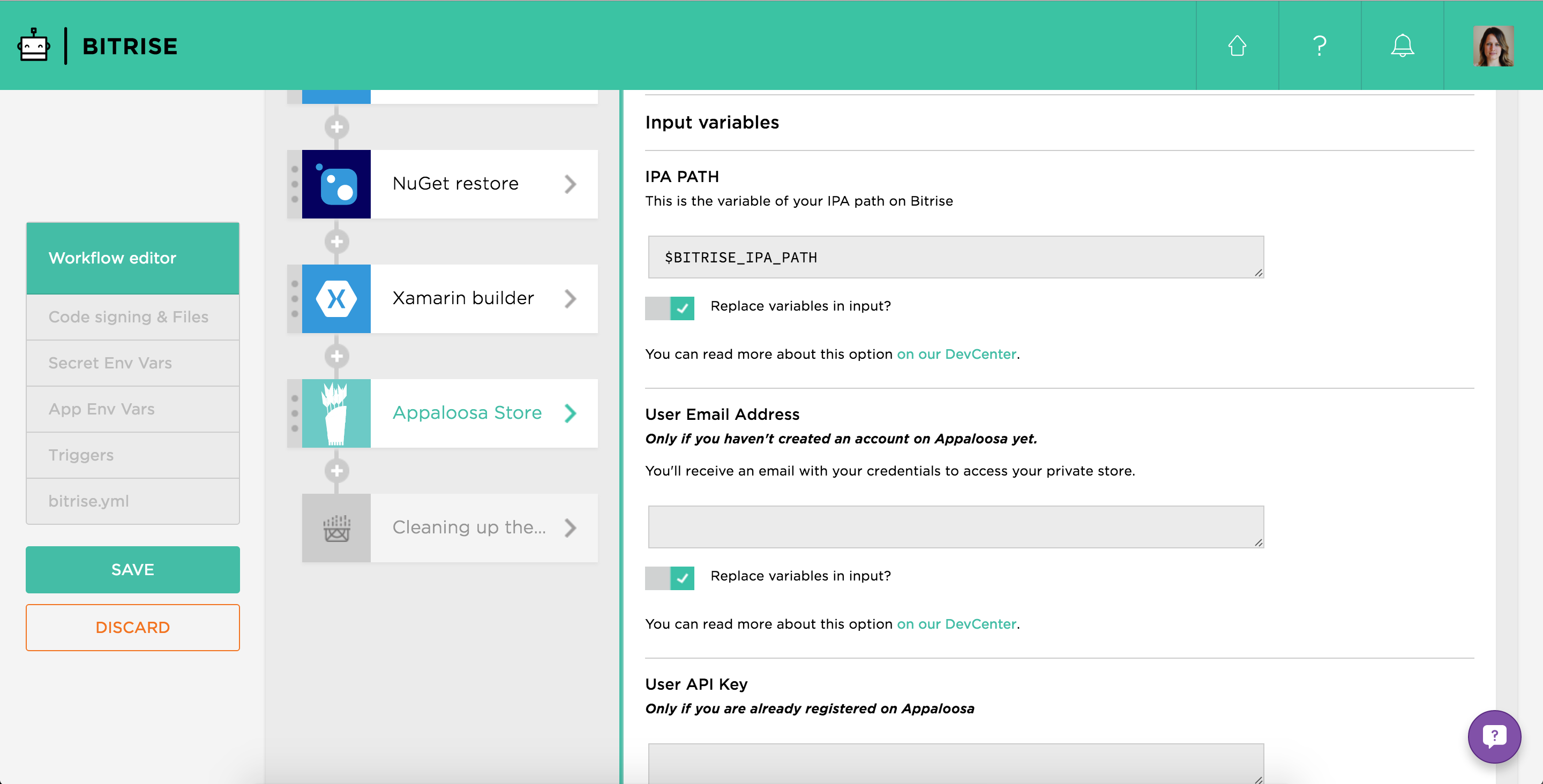Open notifications bell icon
This screenshot has height=784, width=1543.
pyautogui.click(x=1402, y=46)
